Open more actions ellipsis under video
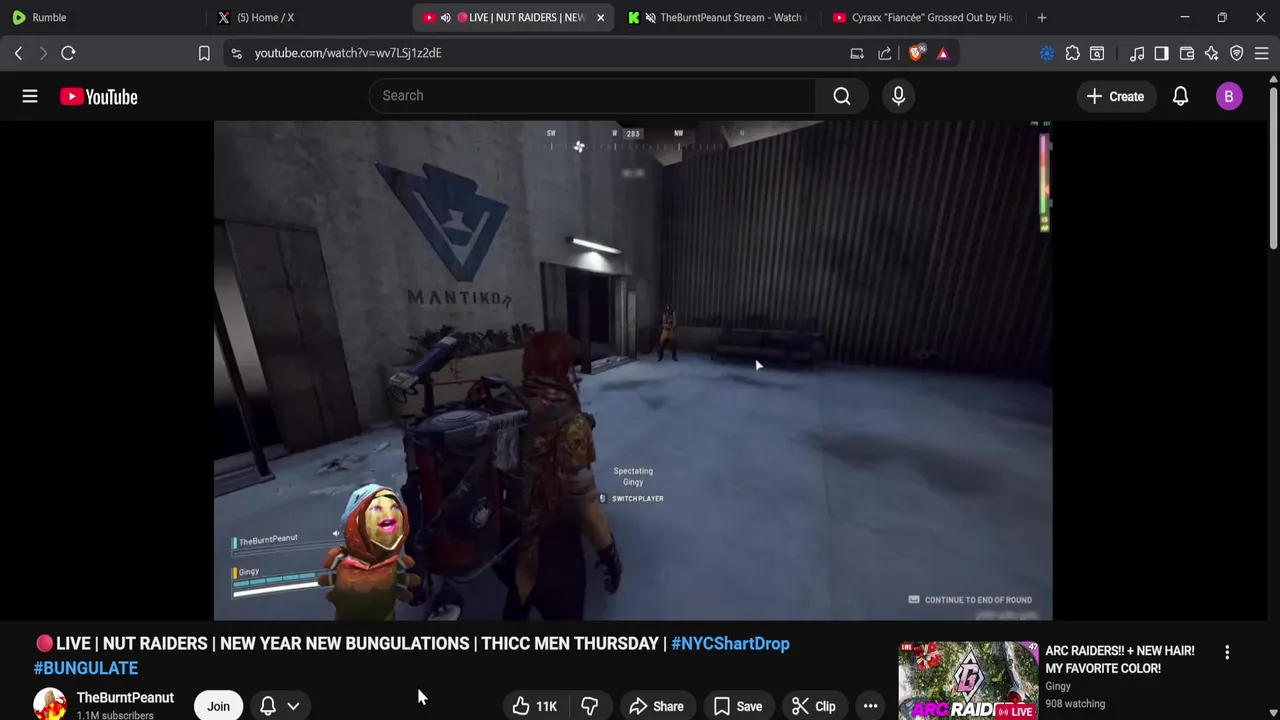This screenshot has width=1280, height=720. point(870,706)
